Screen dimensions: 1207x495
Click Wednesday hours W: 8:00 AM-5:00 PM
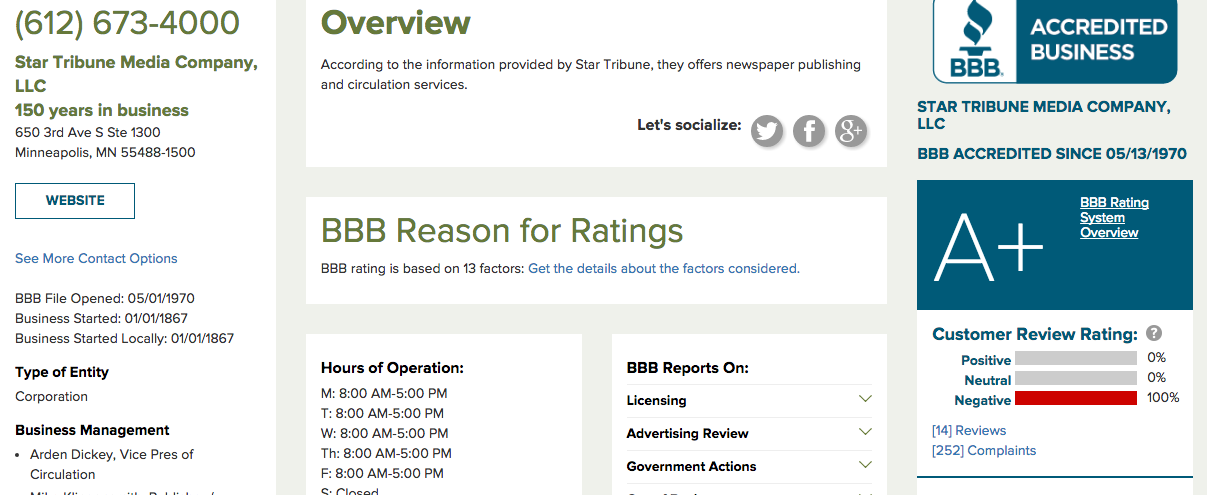coord(385,433)
